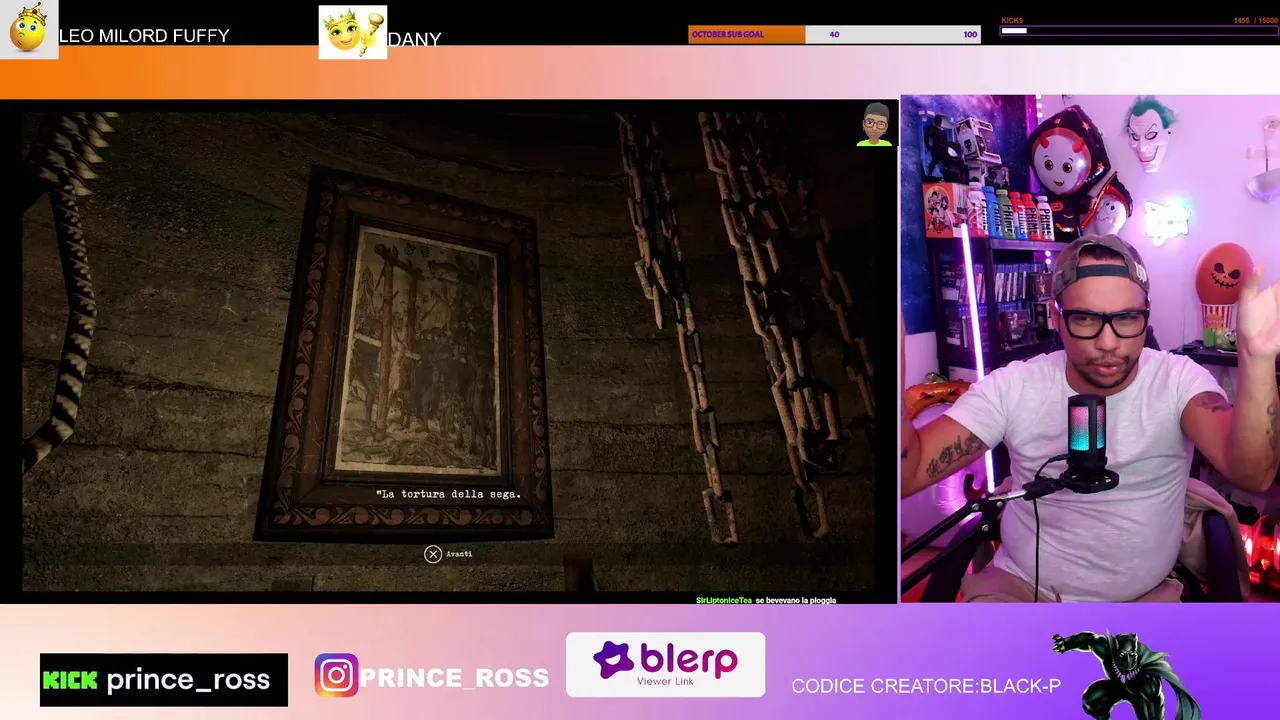This screenshot has width=1280, height=720.
Task: Click the streamer webcam feed
Action: (1090, 349)
